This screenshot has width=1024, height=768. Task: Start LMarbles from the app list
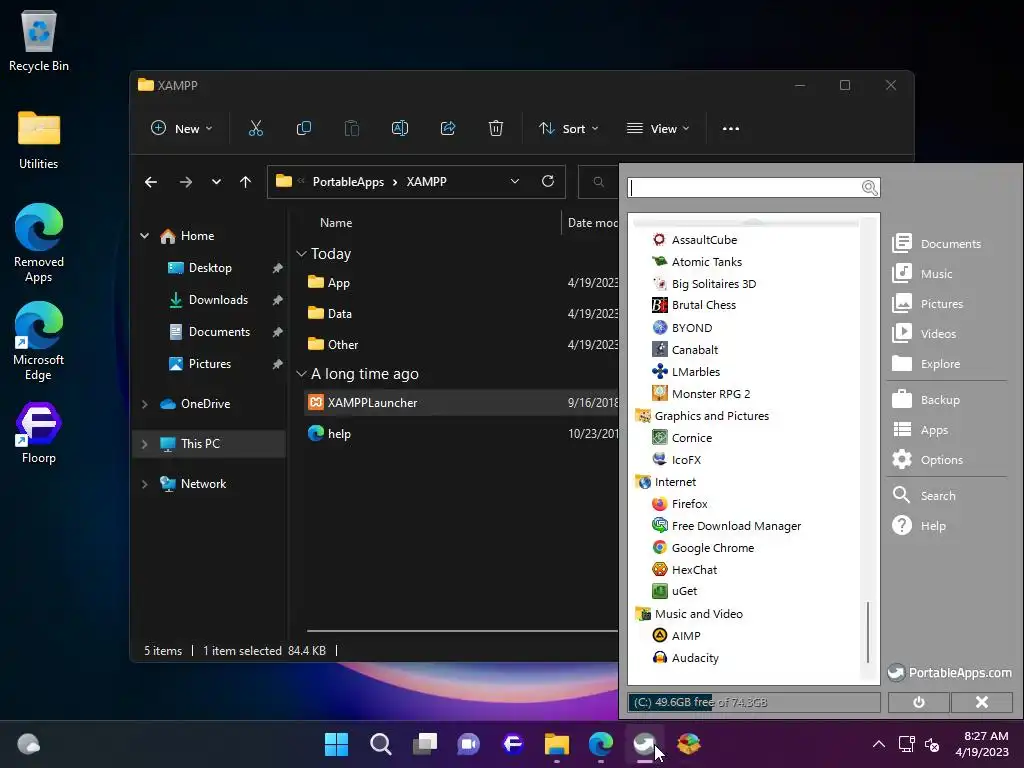(686, 372)
